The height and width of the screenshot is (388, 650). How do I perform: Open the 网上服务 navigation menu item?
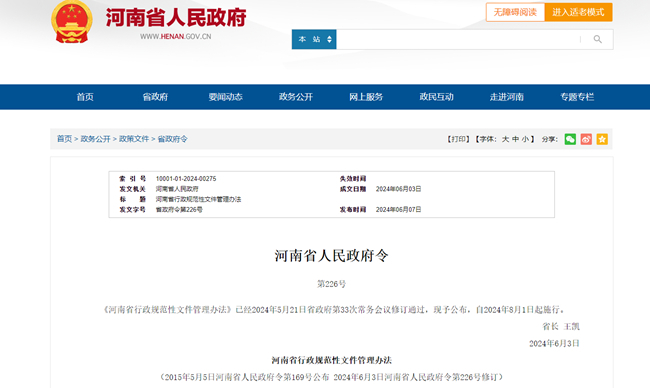[x=366, y=97]
